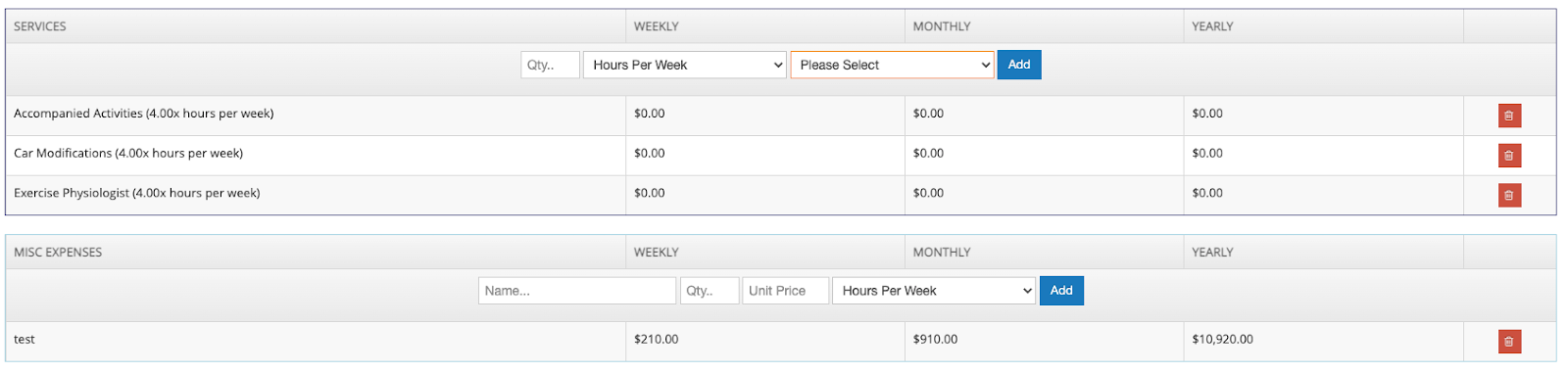Select the Accompanied Activities row label
The image size is (1568, 373).
[x=144, y=114]
